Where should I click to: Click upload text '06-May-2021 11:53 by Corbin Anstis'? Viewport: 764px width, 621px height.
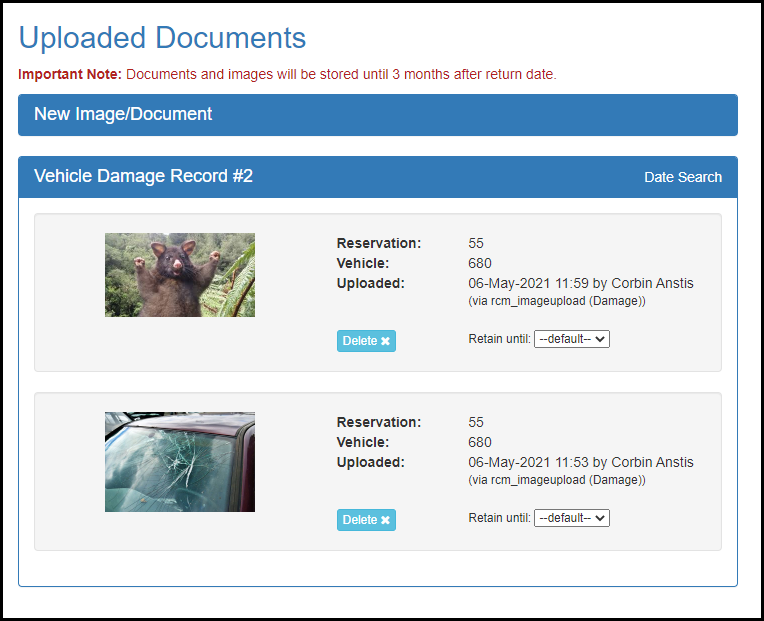(x=580, y=462)
